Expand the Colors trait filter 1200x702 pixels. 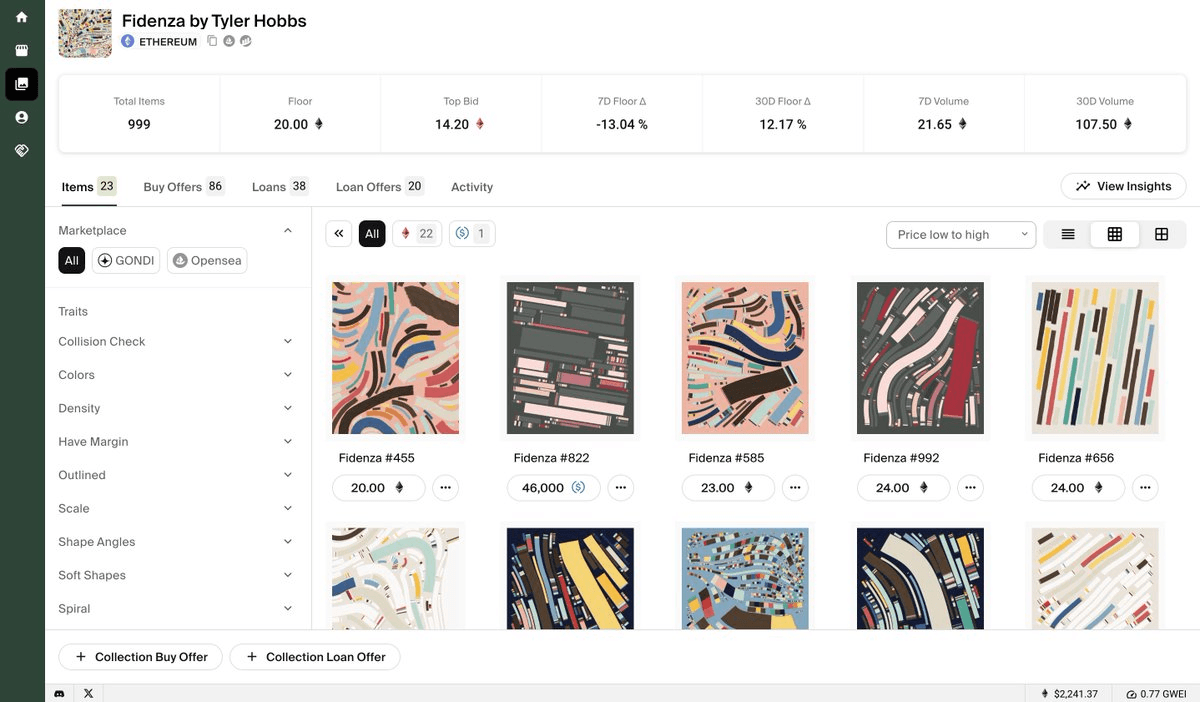(x=175, y=375)
